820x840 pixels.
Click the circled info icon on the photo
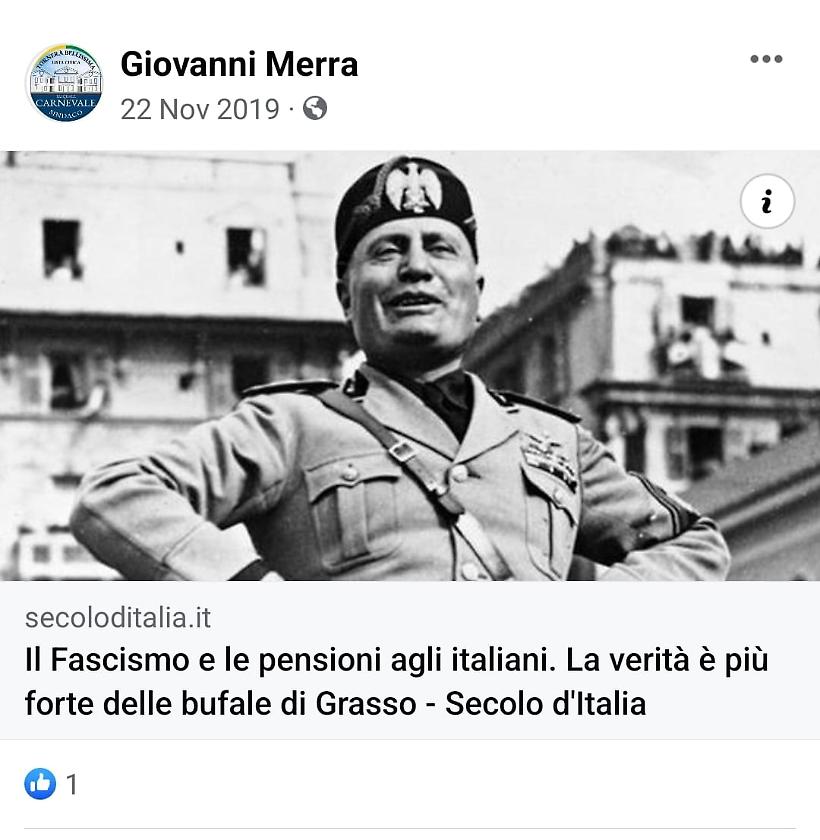coord(767,201)
